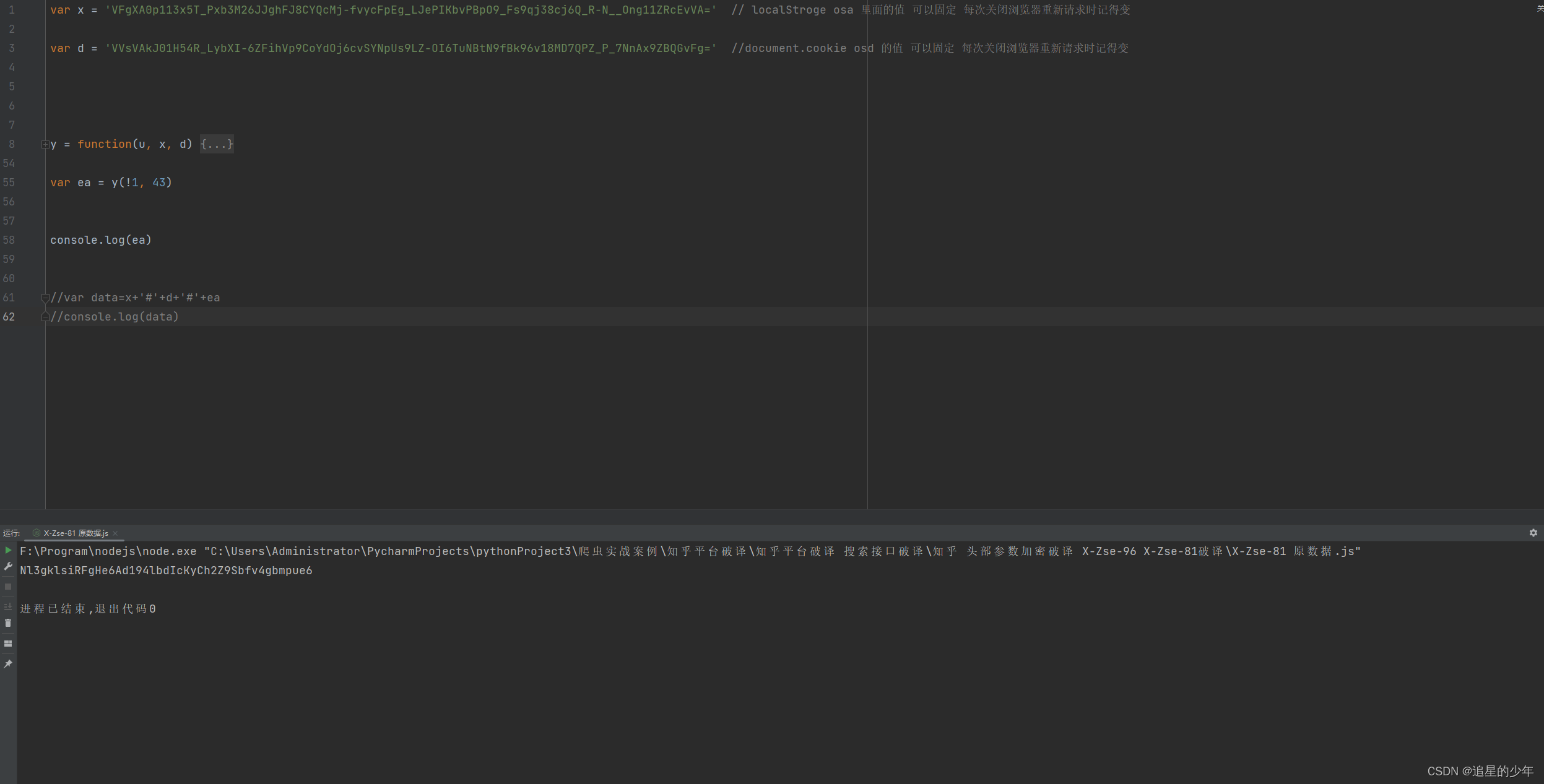The height and width of the screenshot is (784, 1544).
Task: Click the var ea = y(!1, 43) line
Action: point(111,183)
